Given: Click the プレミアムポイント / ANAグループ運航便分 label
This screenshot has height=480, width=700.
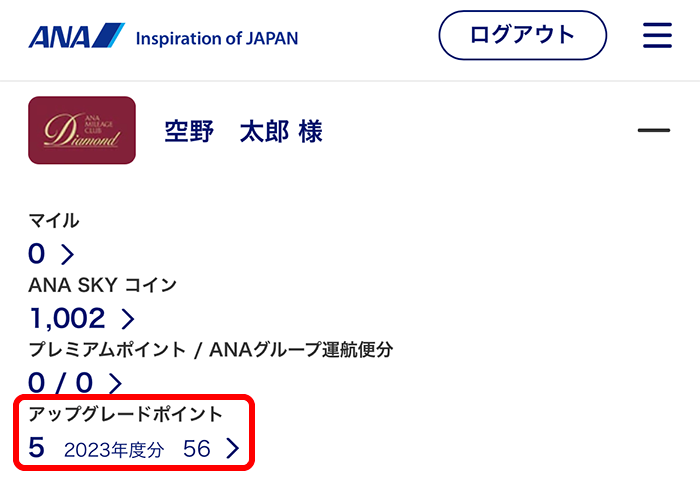Looking at the screenshot, I should (210, 350).
